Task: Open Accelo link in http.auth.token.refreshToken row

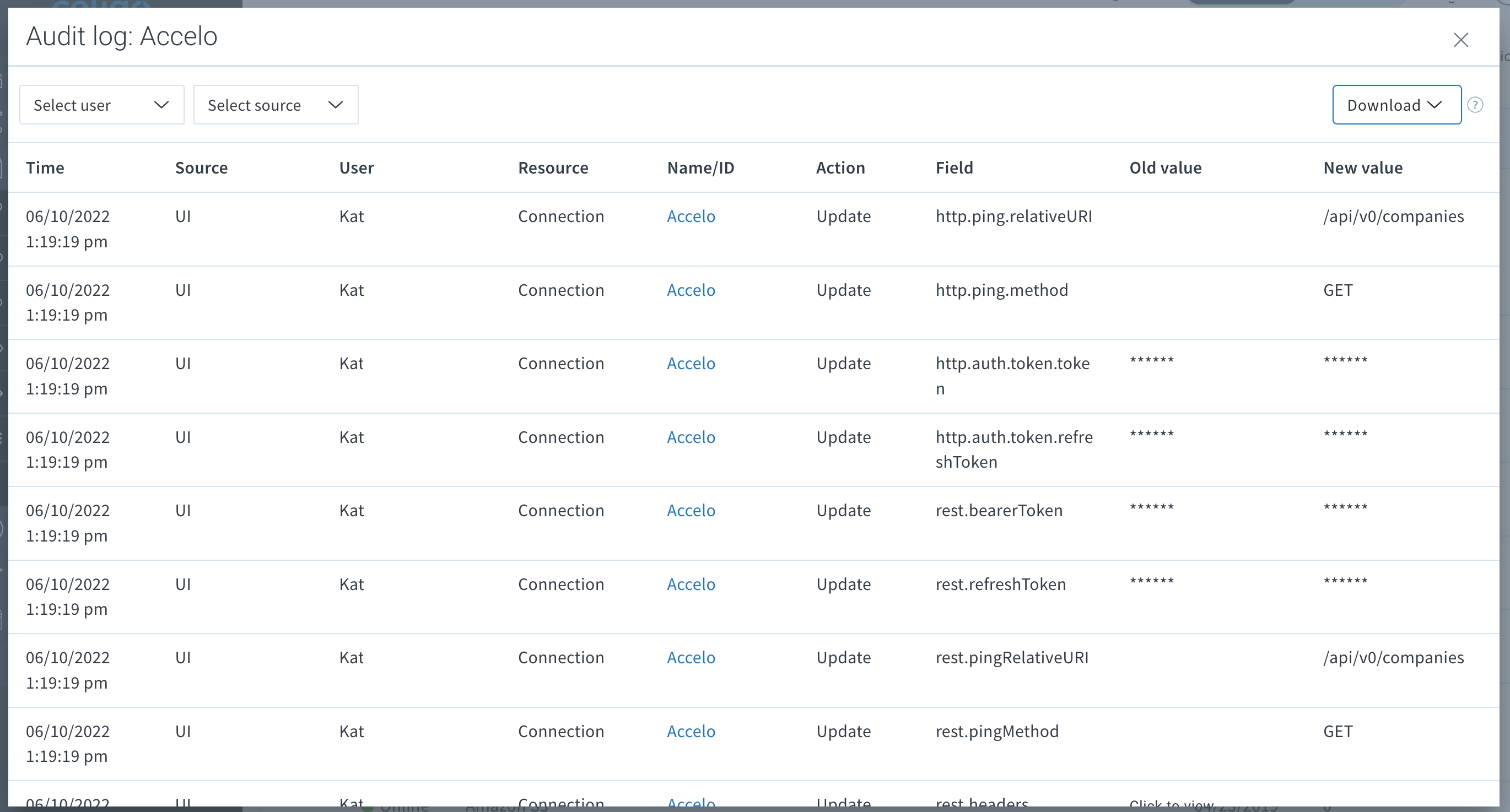Action: [691, 437]
